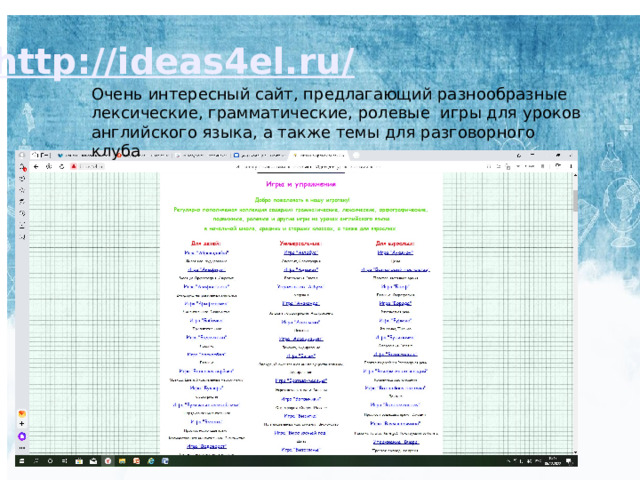Open the http://ideas4el.ru/ hyperlink on the slide
This screenshot has height=480, width=640.
(x=176, y=62)
